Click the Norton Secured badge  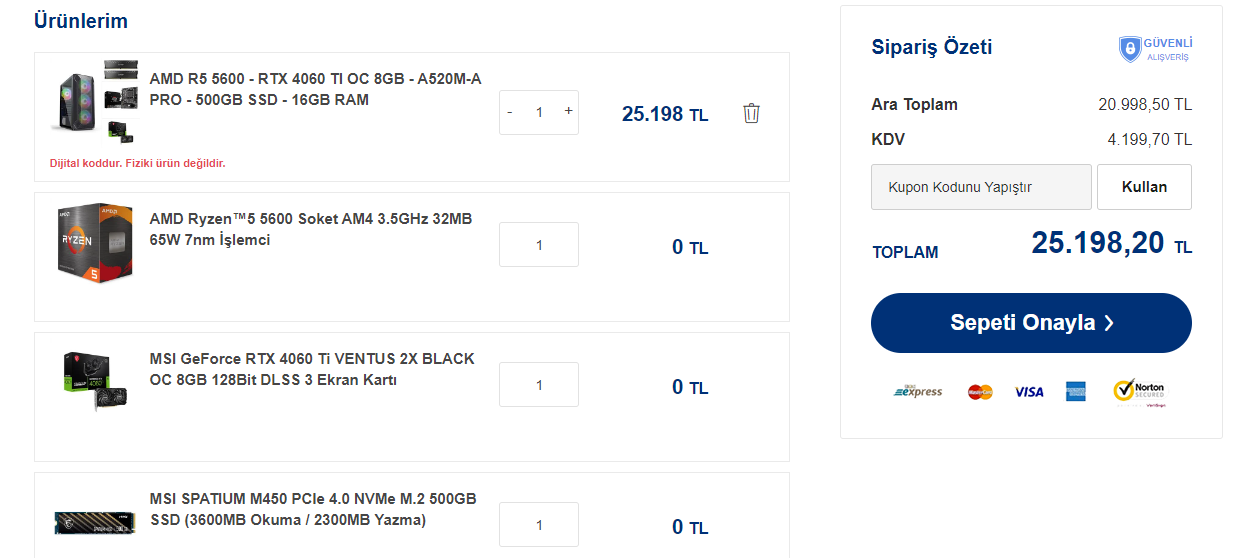coord(1139,392)
